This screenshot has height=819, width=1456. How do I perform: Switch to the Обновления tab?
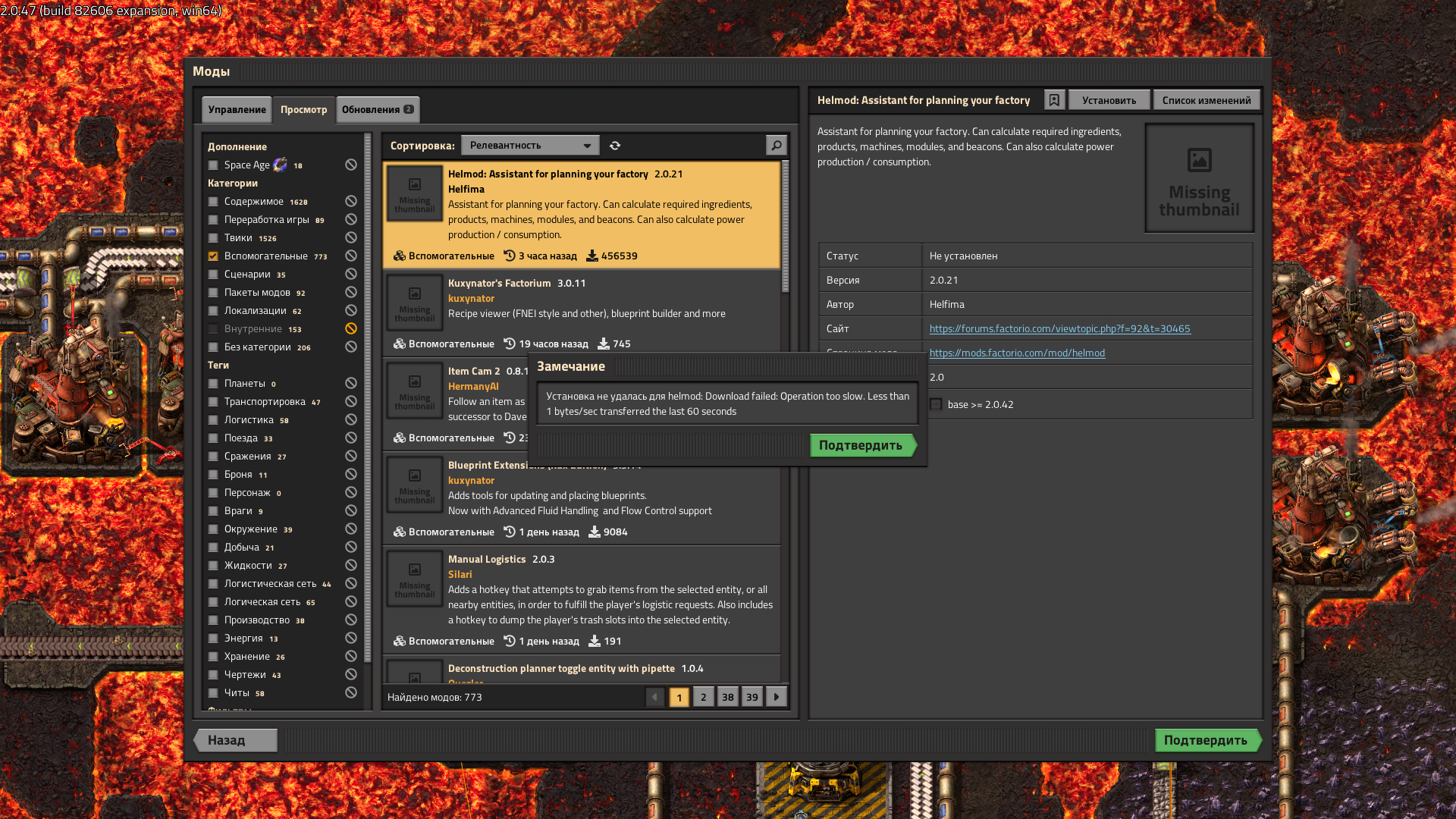[x=378, y=109]
